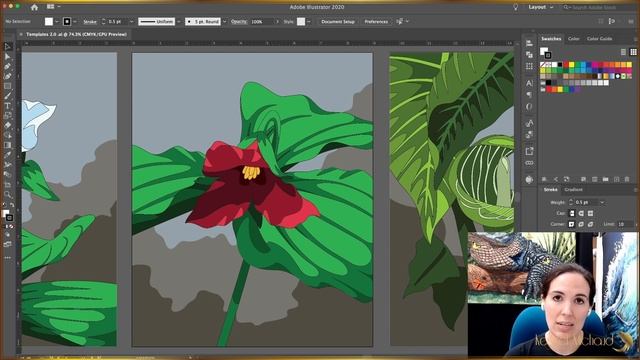Select the Zoom magnifier tool
640x360 pixels.
point(7,194)
